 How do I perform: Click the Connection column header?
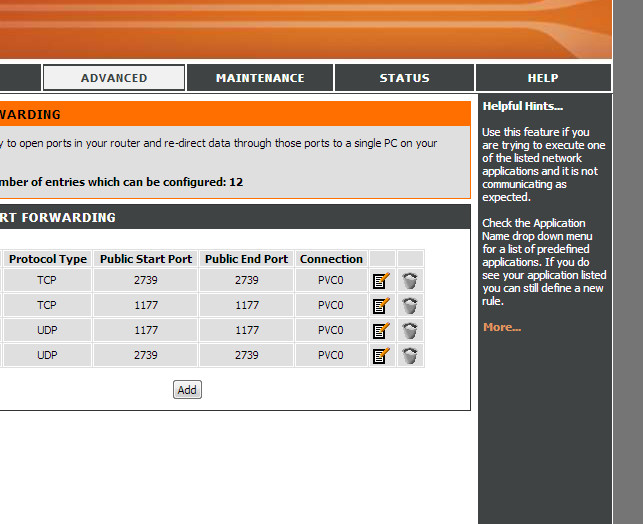point(331,259)
